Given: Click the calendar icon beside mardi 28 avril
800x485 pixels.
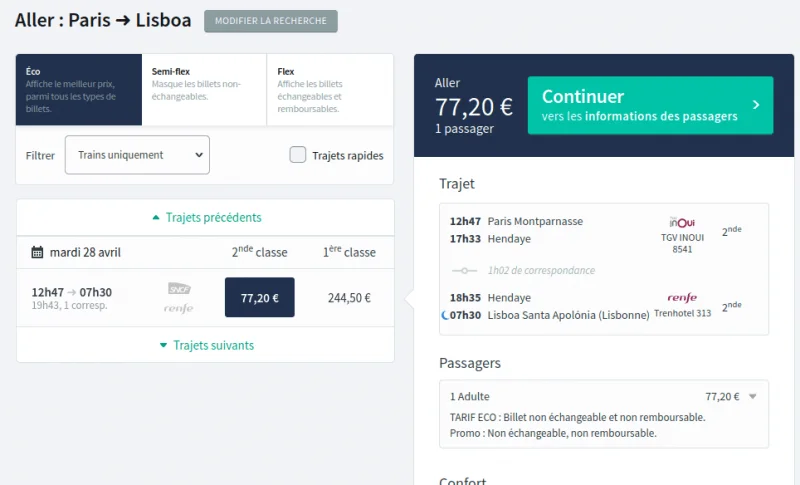Looking at the screenshot, I should (x=37, y=252).
